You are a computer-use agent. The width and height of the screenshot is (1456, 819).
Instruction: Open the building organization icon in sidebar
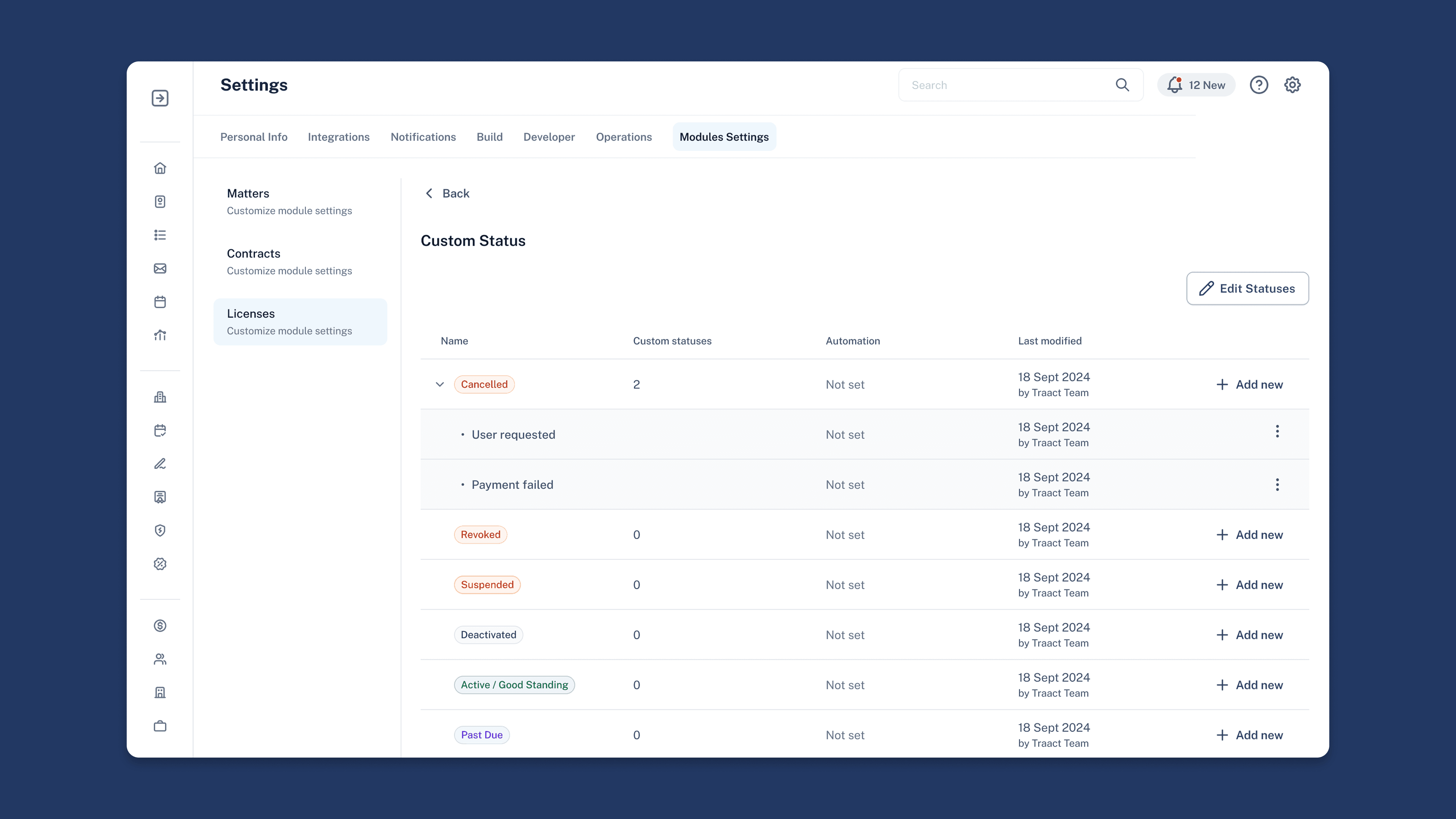point(160,397)
